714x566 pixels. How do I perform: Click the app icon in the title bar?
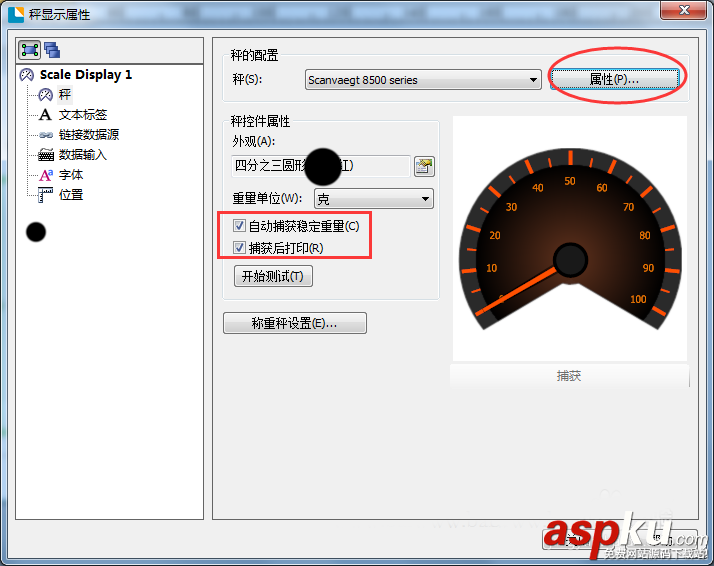click(16, 14)
